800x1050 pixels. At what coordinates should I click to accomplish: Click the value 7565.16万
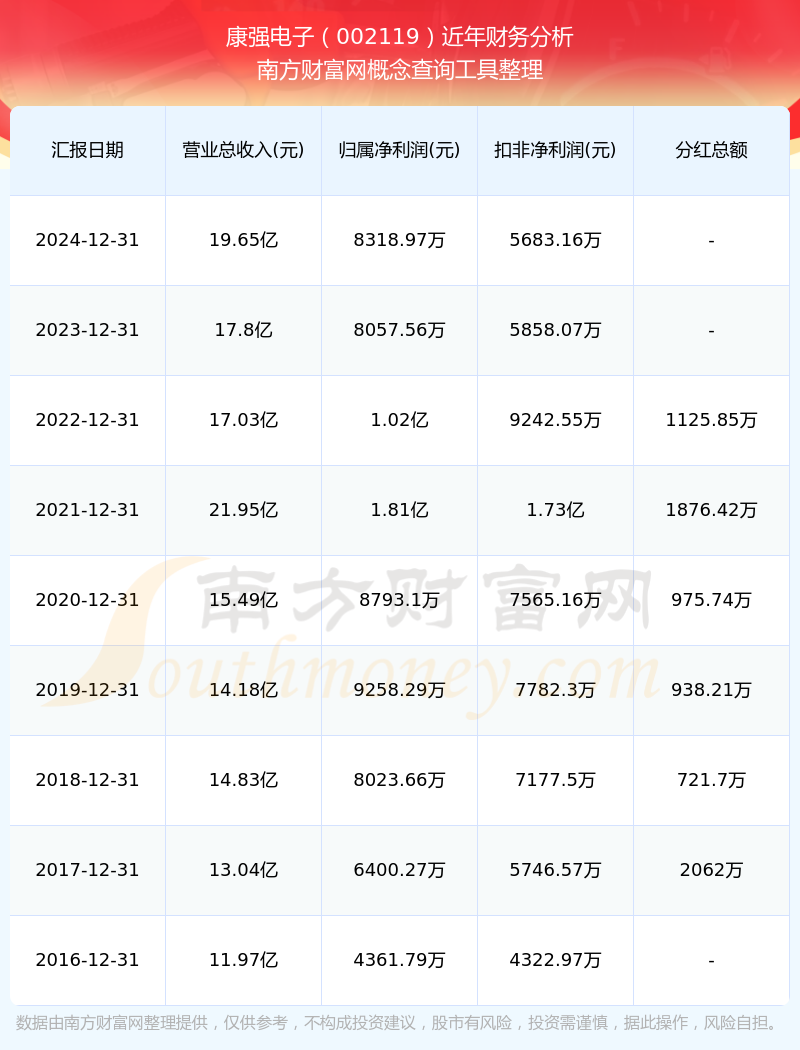click(x=556, y=600)
